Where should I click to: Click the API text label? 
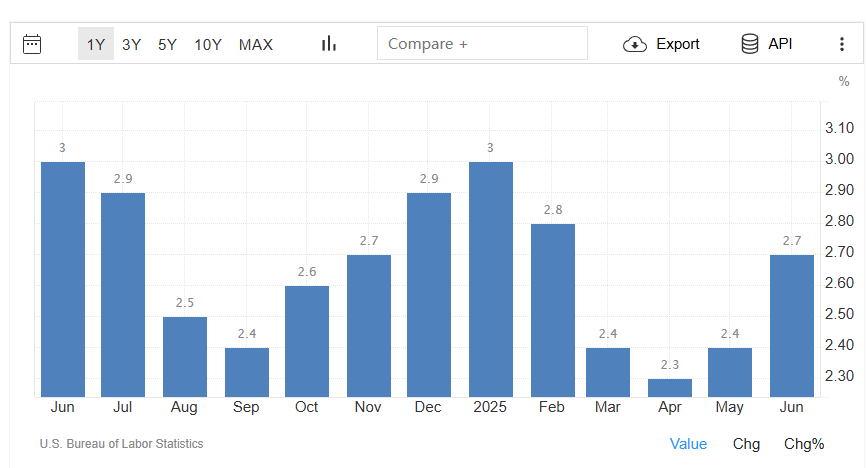click(x=780, y=44)
